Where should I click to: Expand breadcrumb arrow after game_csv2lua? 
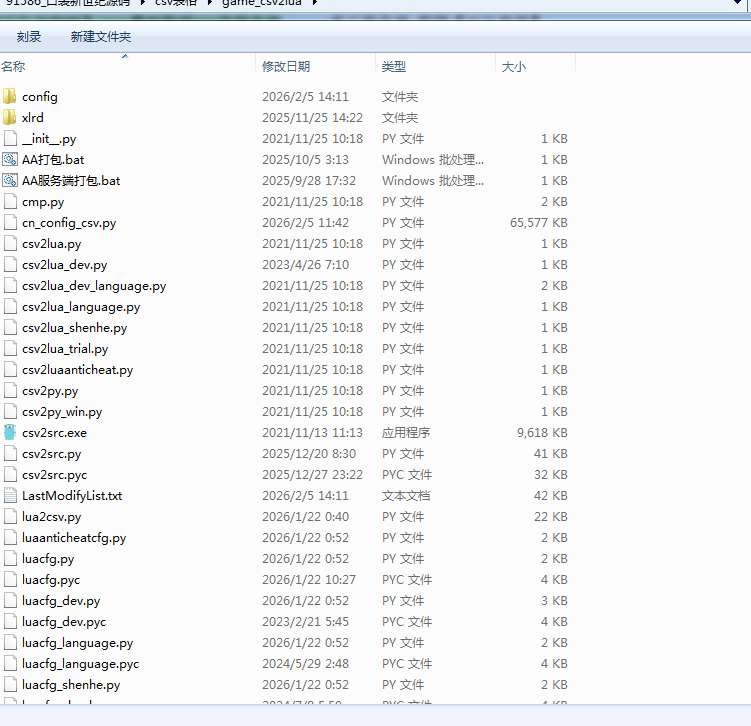pos(315,4)
